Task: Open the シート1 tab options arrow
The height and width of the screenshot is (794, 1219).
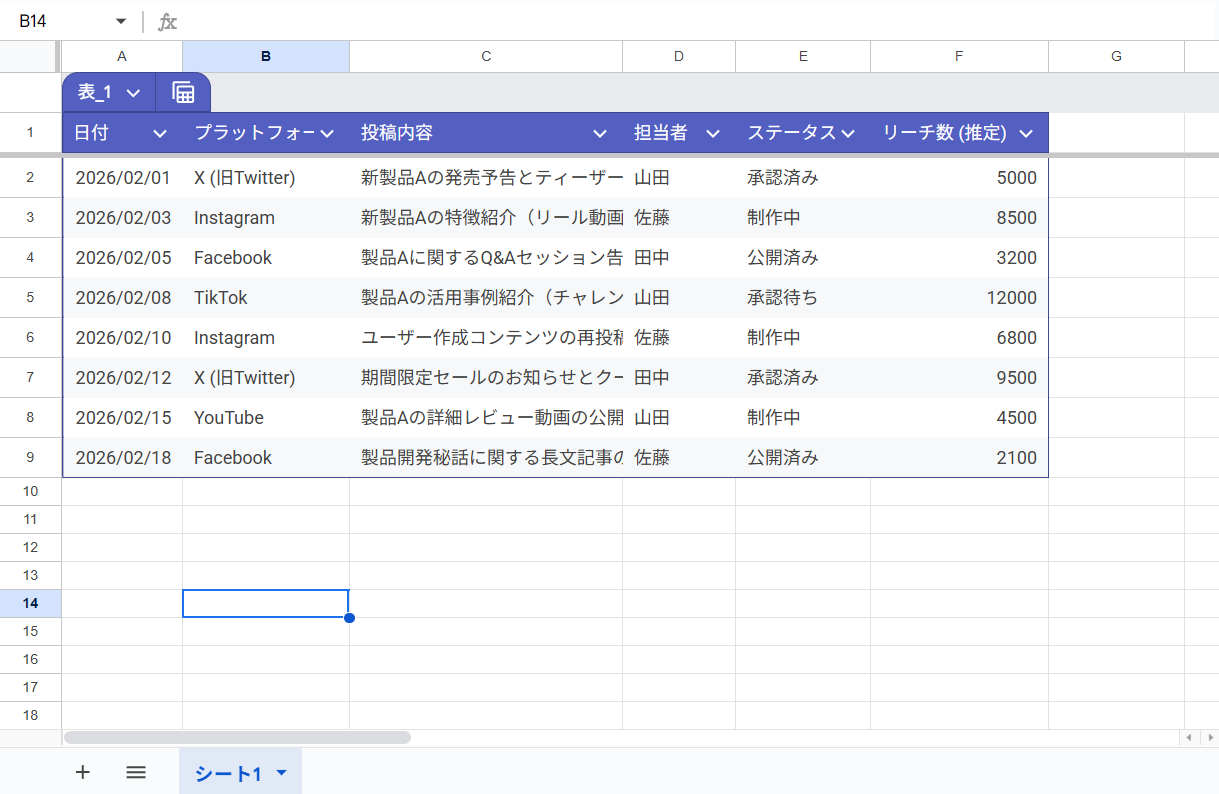Action: click(x=281, y=773)
